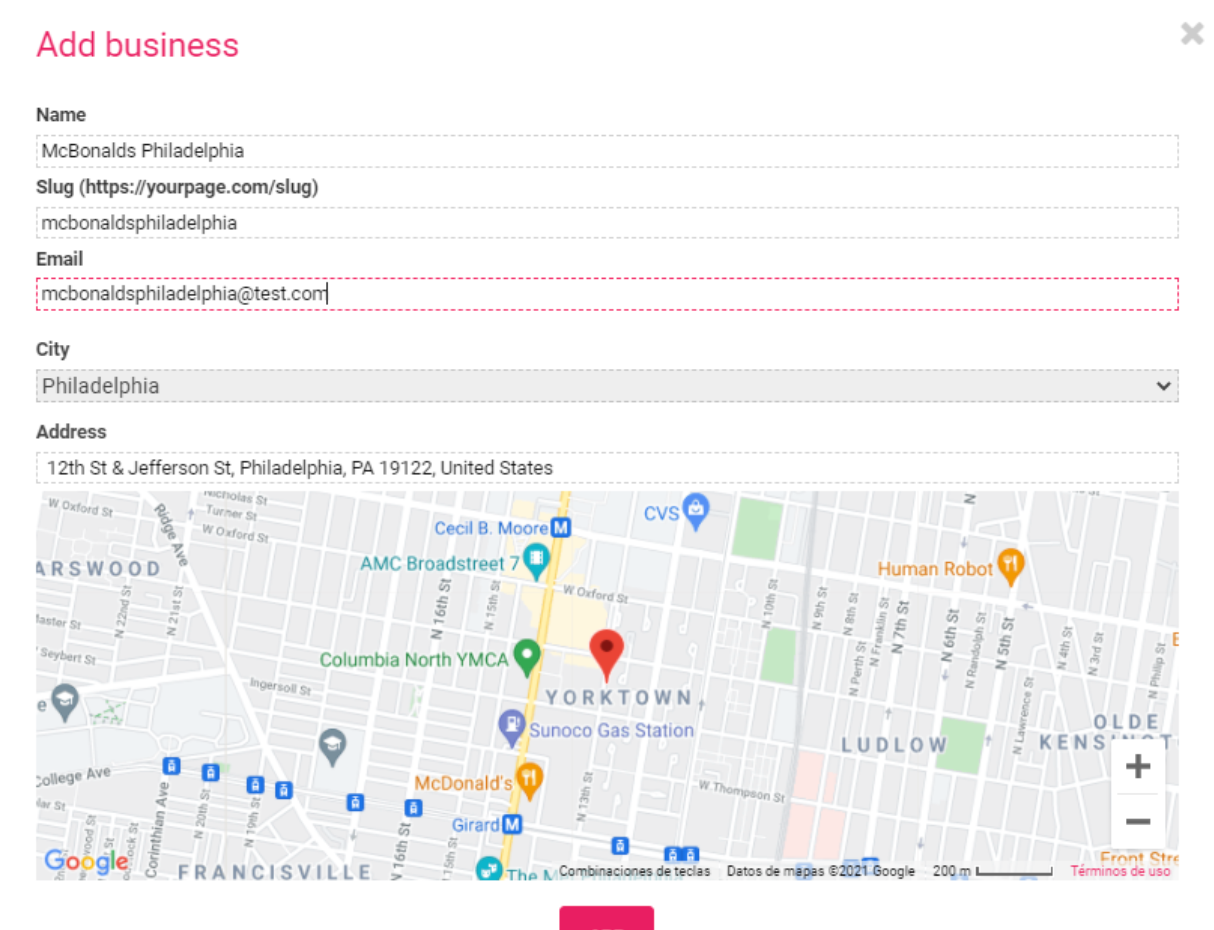
Task: Click the LUDLOW neighborhood label
Action: (894, 744)
